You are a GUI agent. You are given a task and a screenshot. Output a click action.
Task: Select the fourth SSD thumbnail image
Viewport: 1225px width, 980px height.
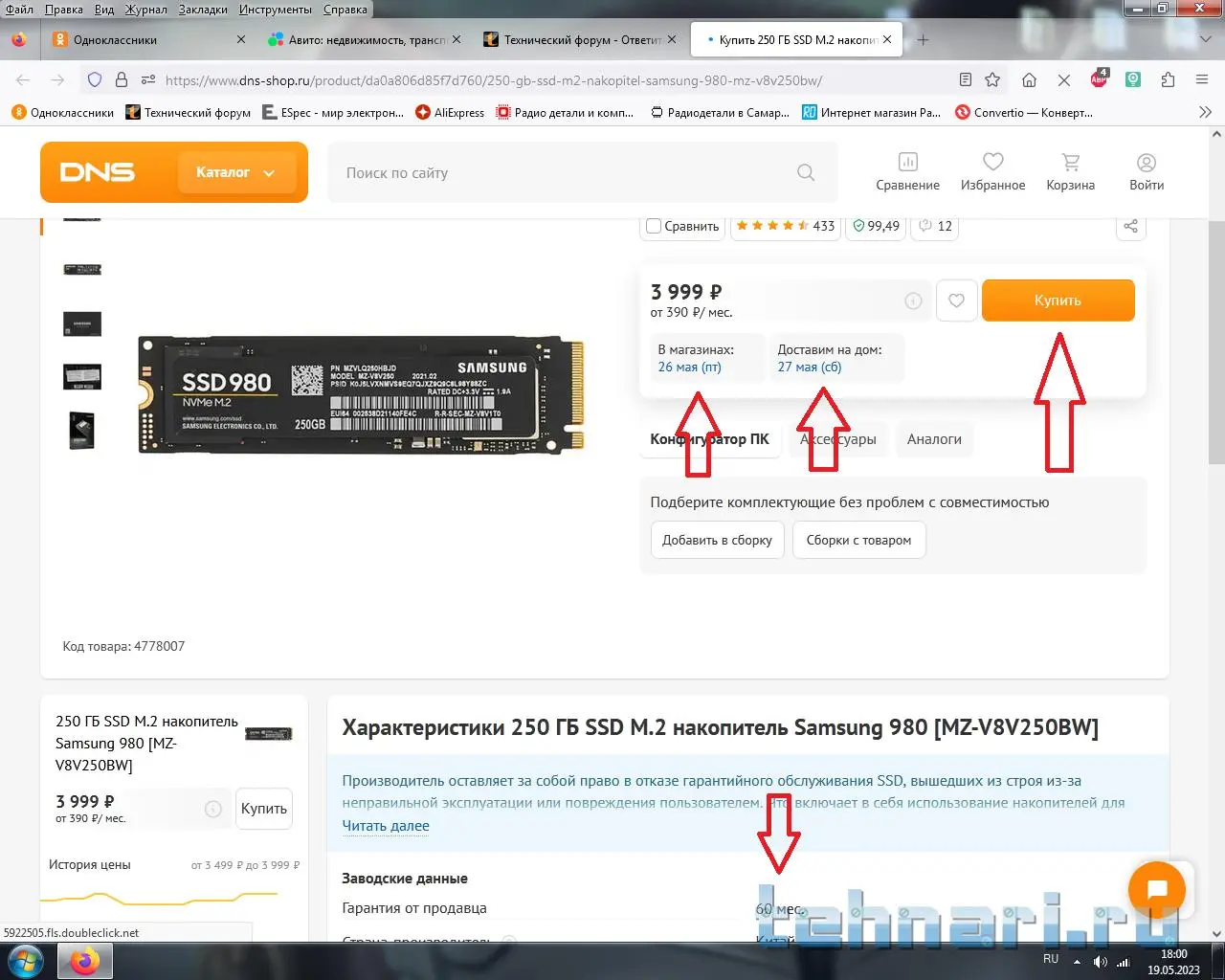pos(82,376)
